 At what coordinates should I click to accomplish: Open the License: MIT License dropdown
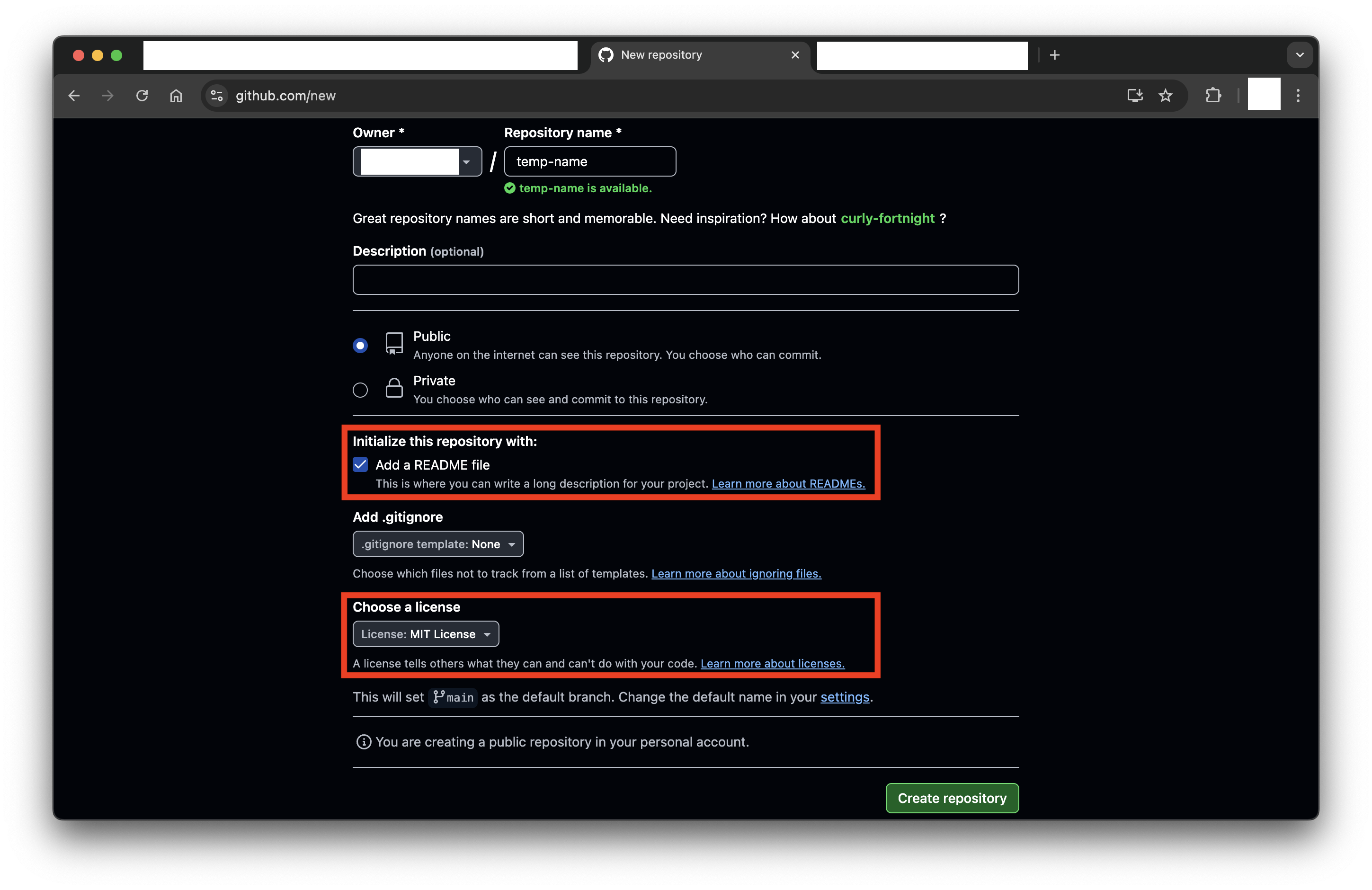pyautogui.click(x=426, y=634)
